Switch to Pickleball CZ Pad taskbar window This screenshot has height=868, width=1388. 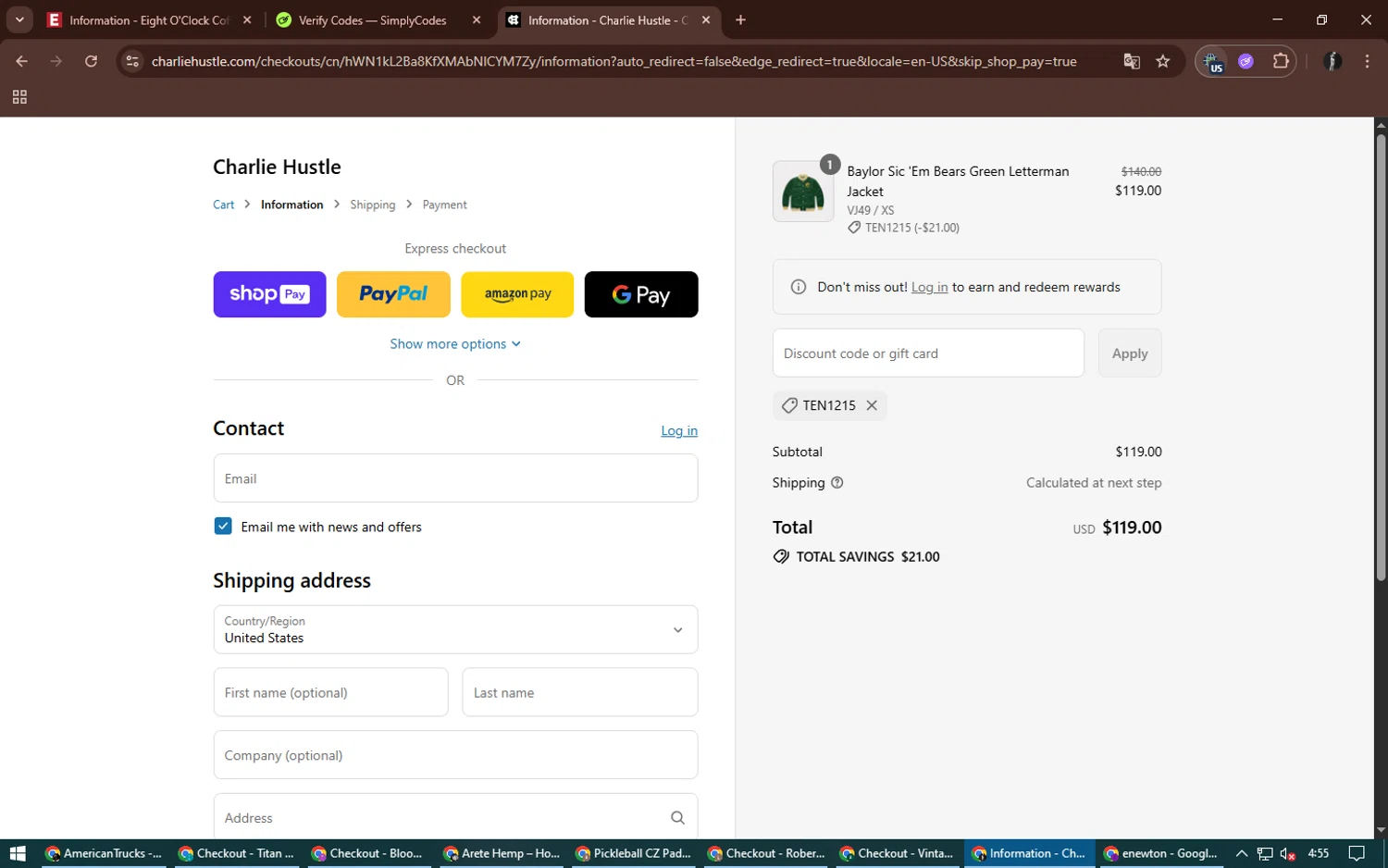[x=633, y=853]
